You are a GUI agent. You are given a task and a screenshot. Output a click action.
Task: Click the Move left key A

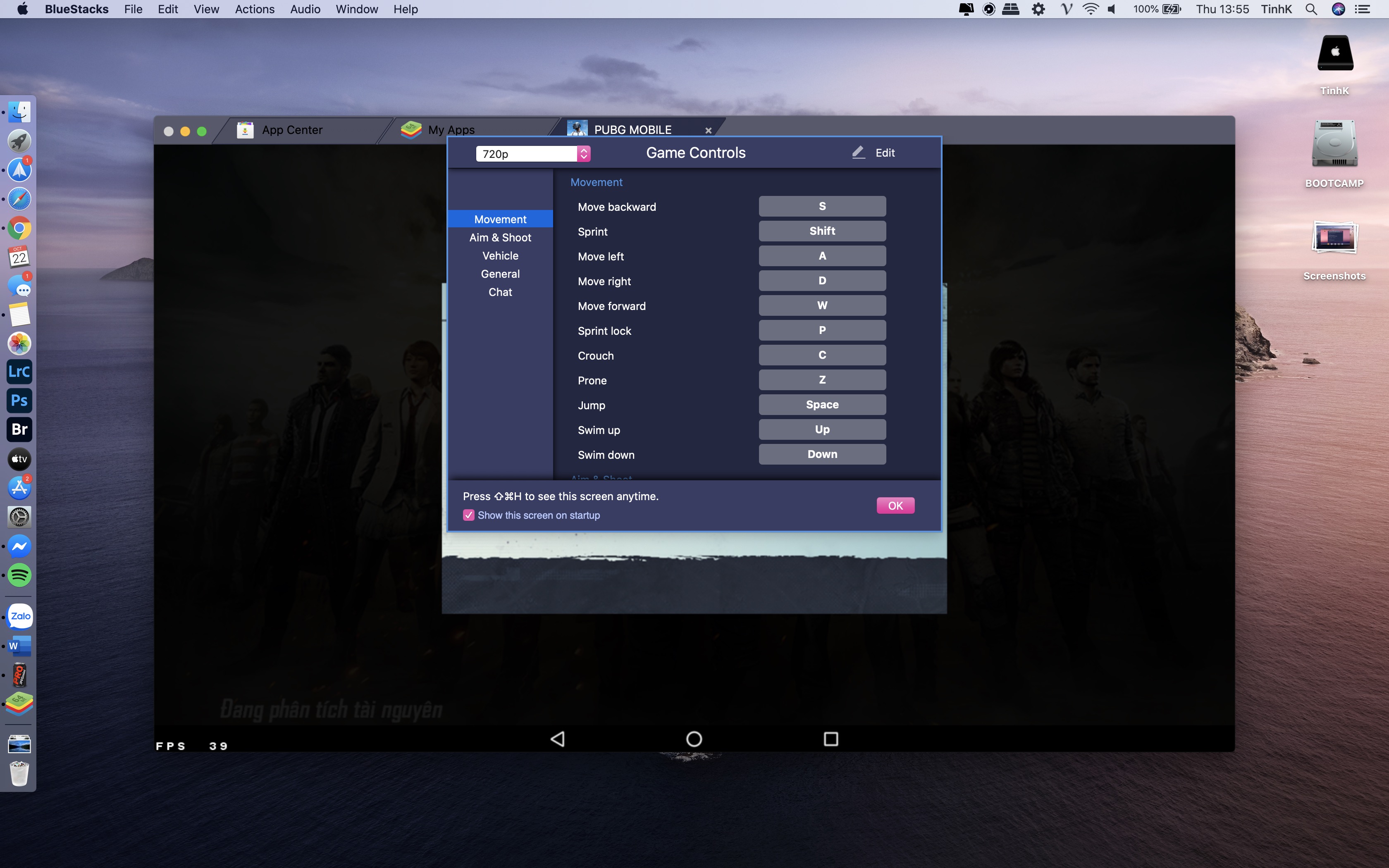coord(822,255)
